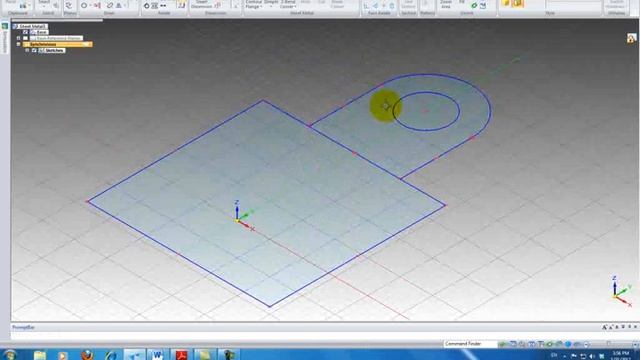Open Adobe Reader from taskbar
Screen dimensions: 640x360
click(181, 355)
